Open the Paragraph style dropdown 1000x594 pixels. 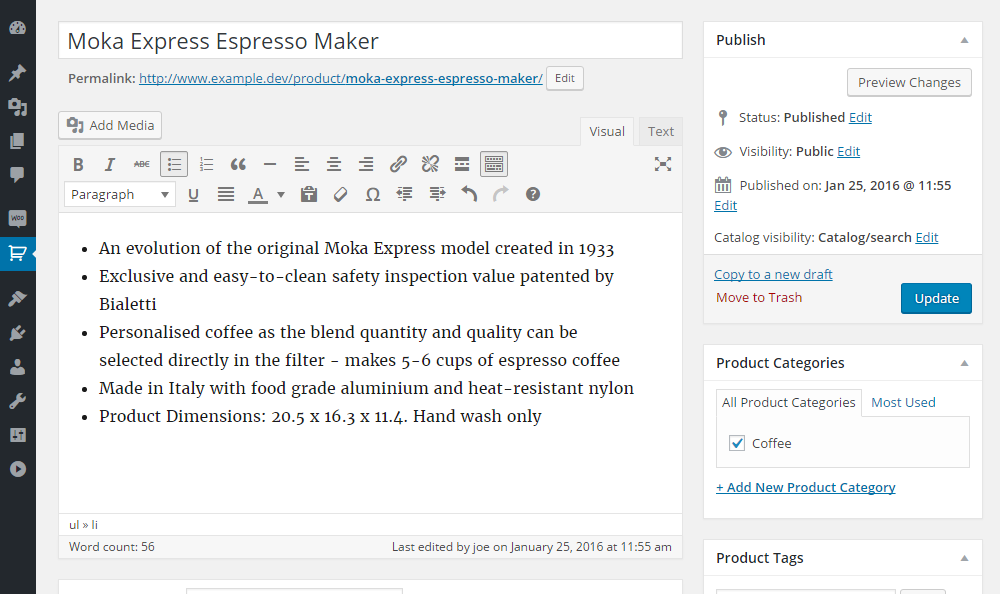(119, 194)
